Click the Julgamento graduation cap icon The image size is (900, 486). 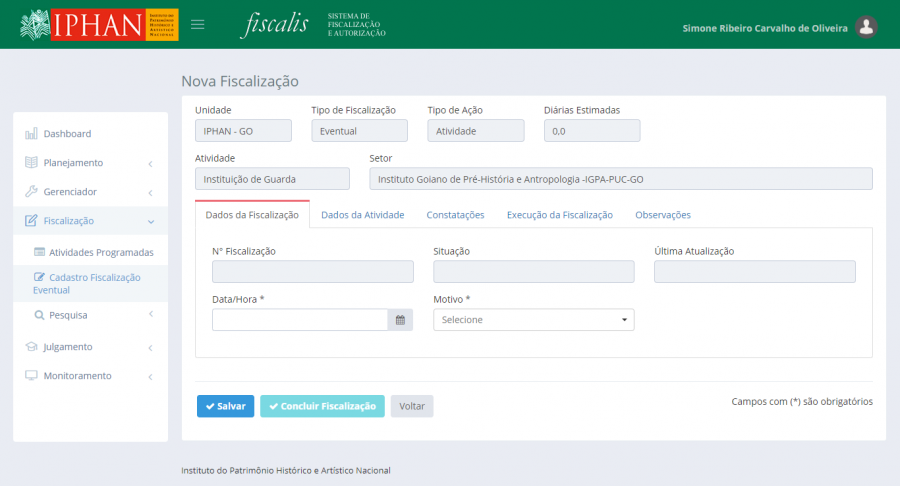pos(31,347)
